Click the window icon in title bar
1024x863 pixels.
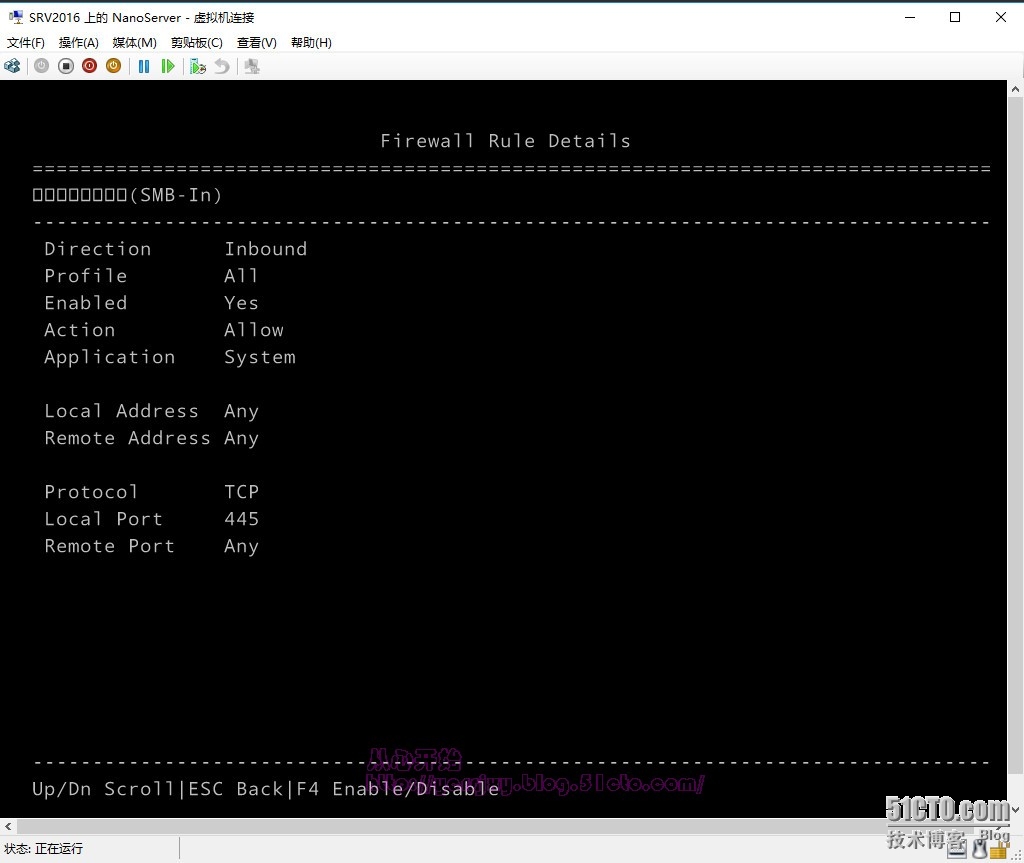pos(16,17)
